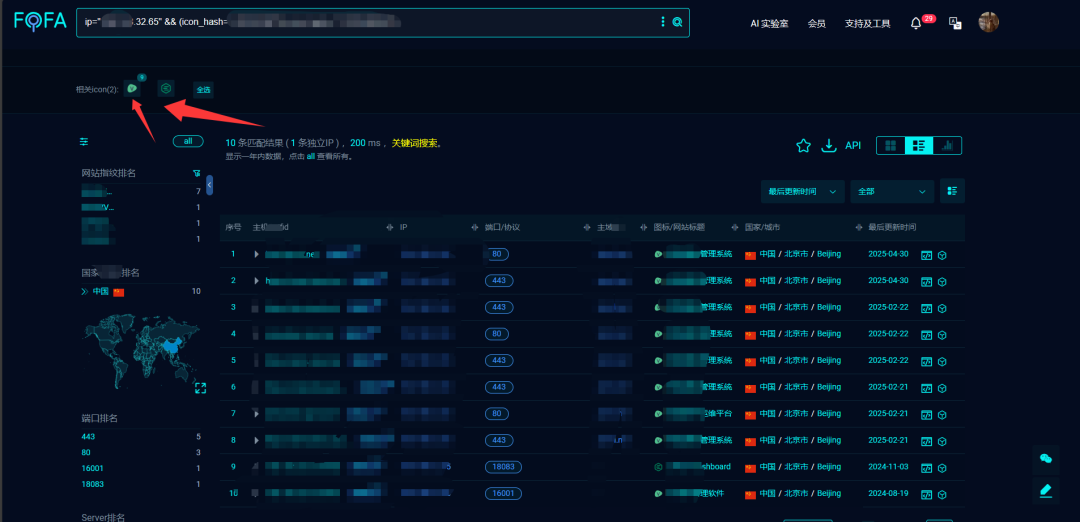Open the cube icon for row 5
The width and height of the screenshot is (1080, 522).
pos(942,361)
